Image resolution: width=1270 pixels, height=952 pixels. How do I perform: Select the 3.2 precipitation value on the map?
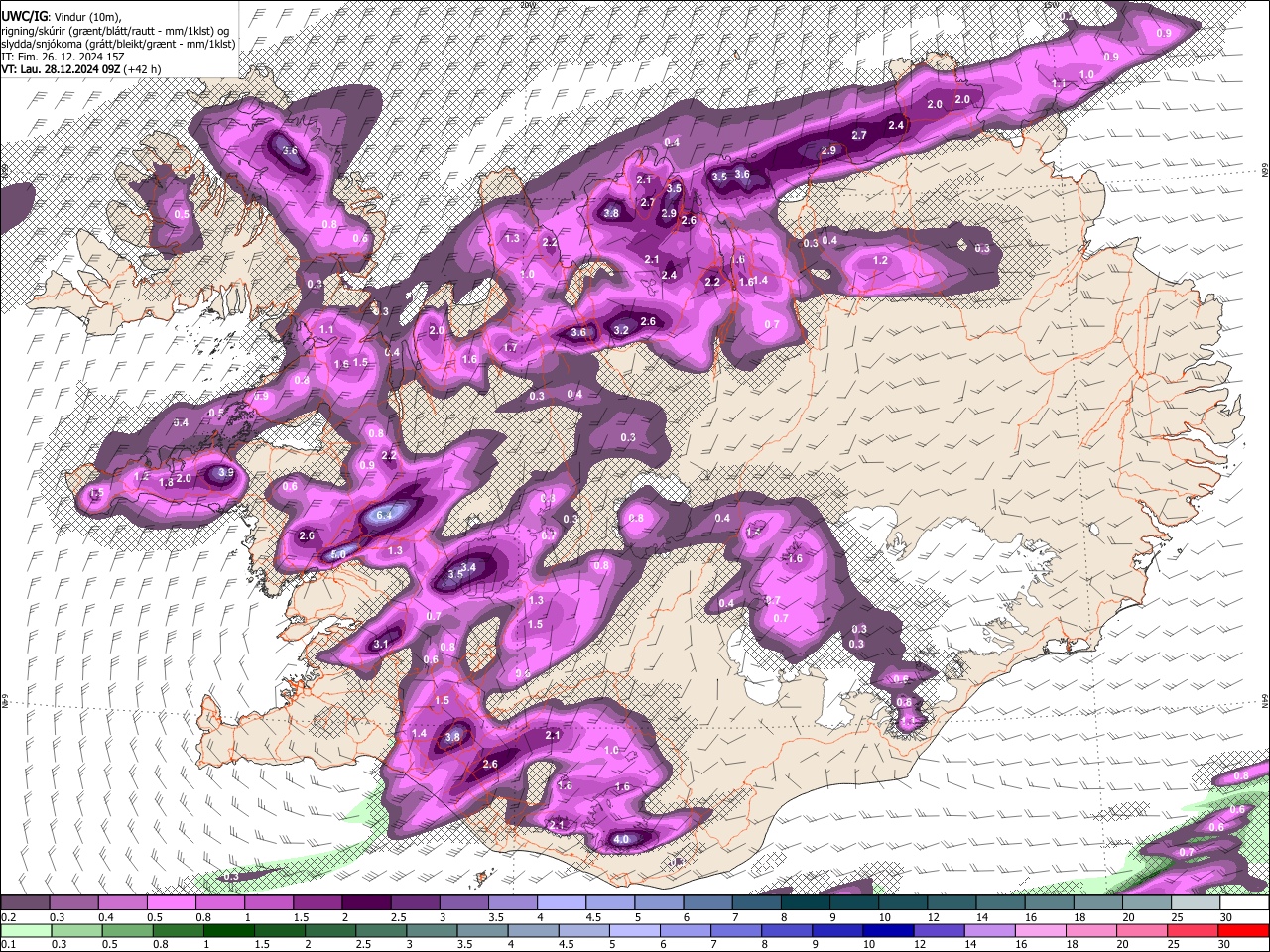622,330
